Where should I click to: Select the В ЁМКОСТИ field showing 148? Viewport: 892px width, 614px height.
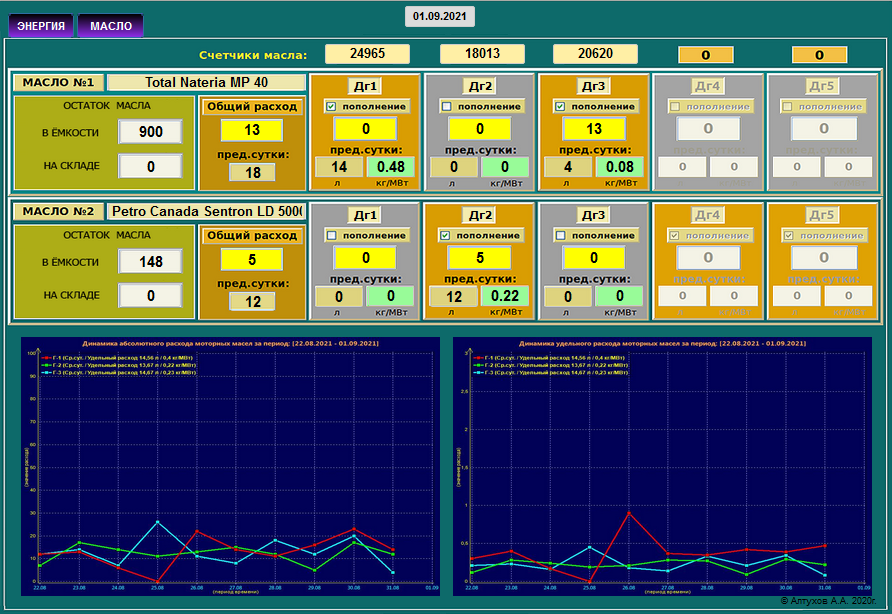pyautogui.click(x=150, y=262)
